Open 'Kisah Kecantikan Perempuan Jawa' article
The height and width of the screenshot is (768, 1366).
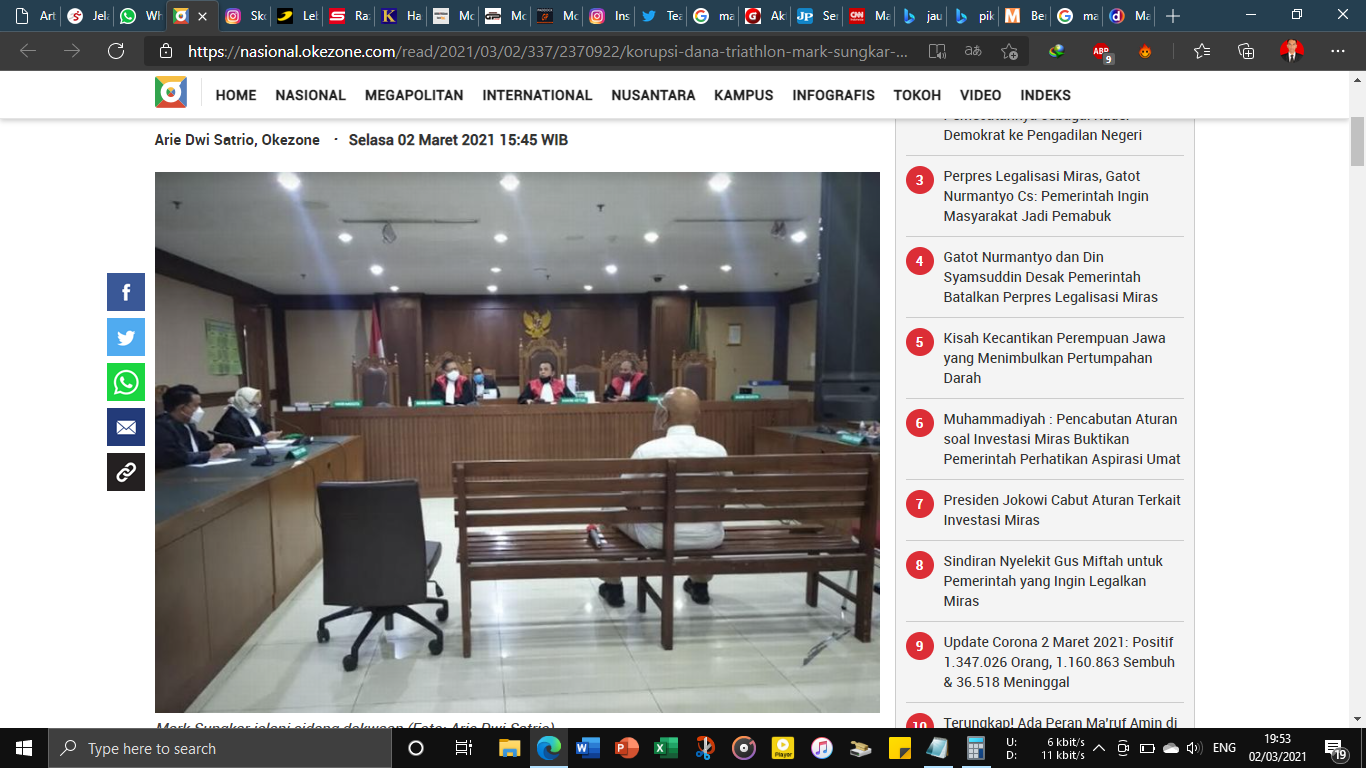[1054, 358]
